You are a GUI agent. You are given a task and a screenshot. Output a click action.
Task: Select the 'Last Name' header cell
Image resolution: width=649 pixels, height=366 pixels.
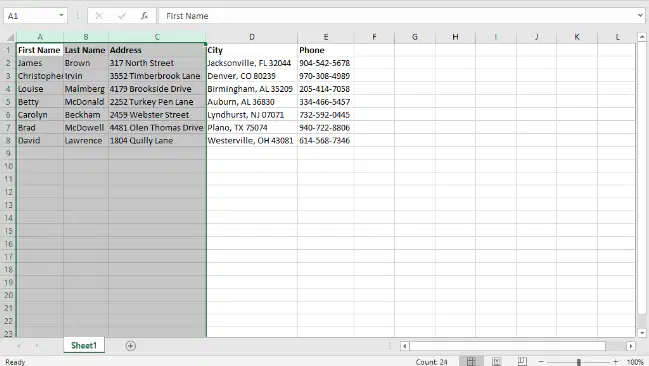tap(86, 50)
